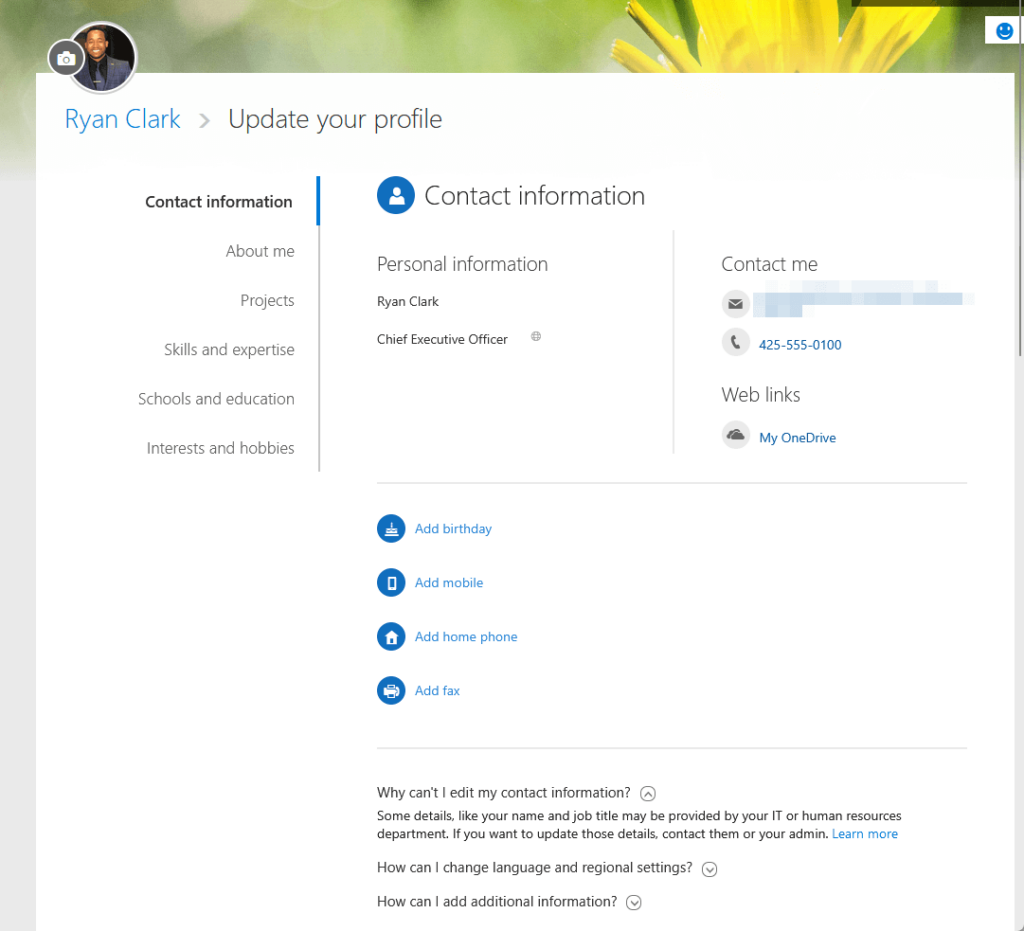1024x931 pixels.
Task: Open Skills and expertise section
Action: coord(229,350)
